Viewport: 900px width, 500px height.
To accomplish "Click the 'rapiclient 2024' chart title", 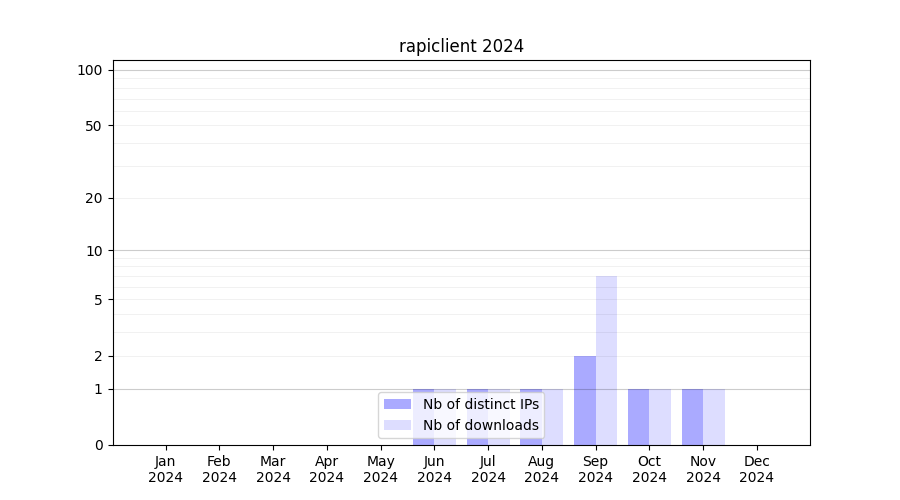I will (461, 46).
